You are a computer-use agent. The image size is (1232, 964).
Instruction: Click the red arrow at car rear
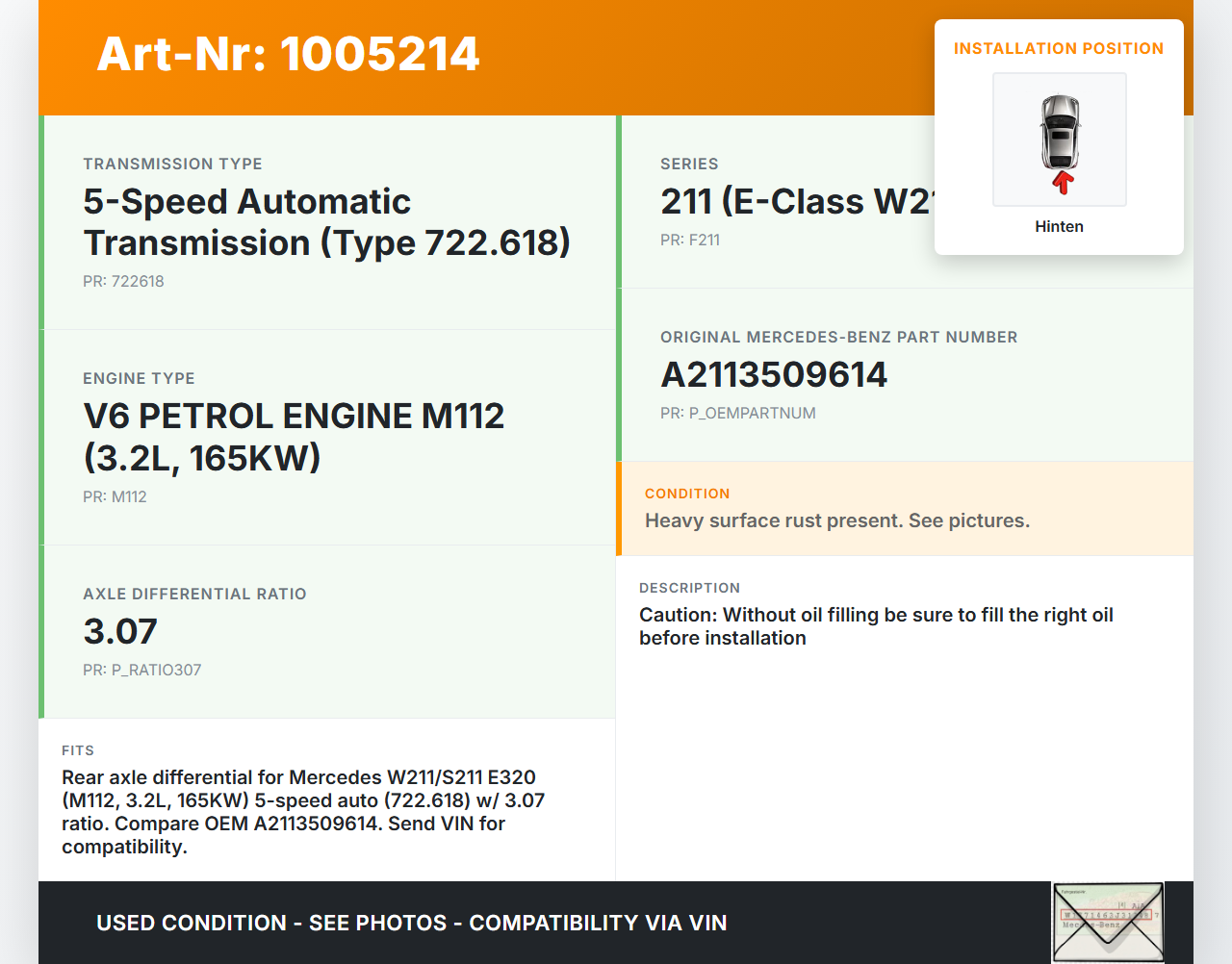(1063, 182)
